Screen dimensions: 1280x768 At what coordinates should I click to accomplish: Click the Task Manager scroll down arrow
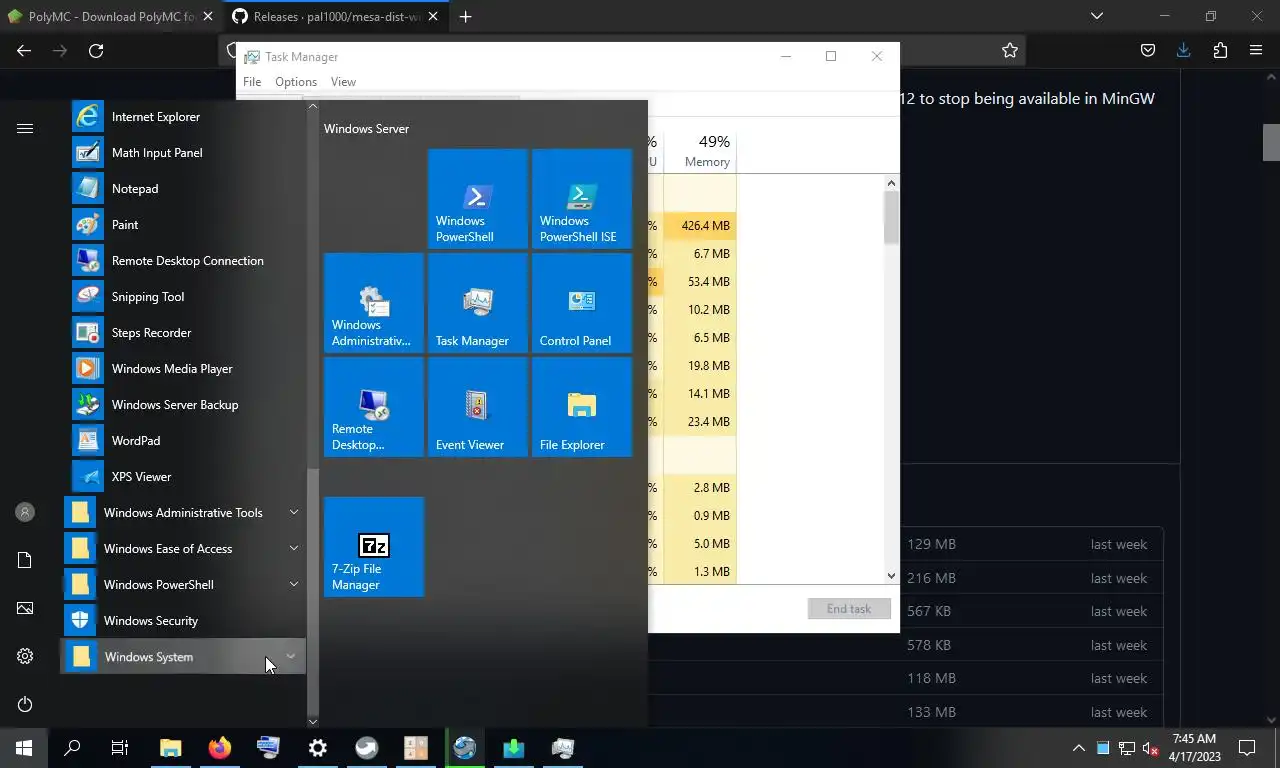pyautogui.click(x=891, y=576)
